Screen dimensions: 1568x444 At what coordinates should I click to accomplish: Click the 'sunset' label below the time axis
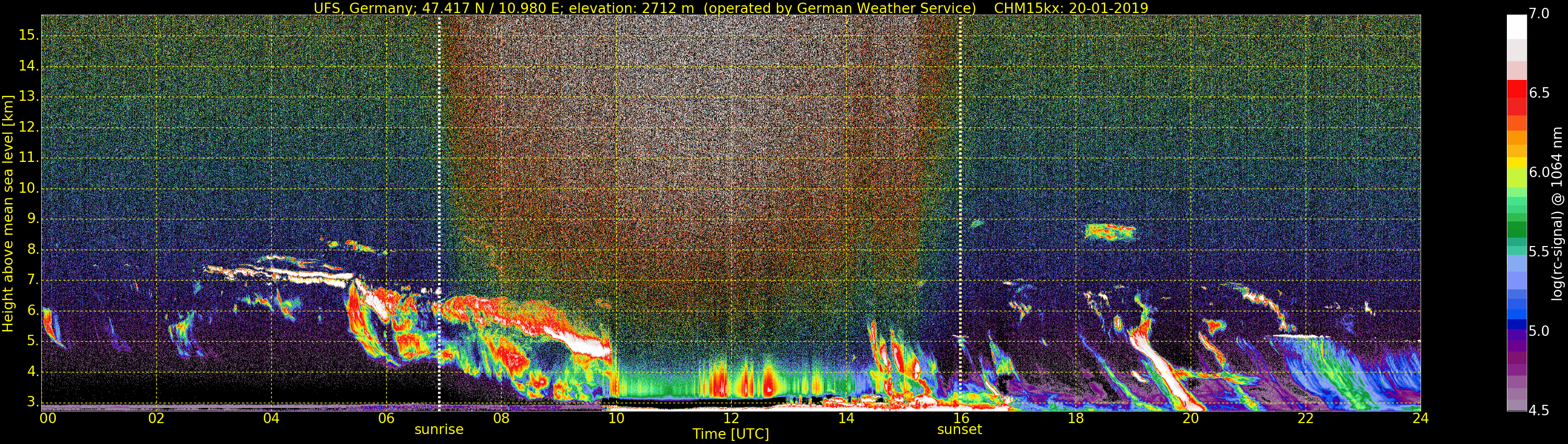[959, 429]
